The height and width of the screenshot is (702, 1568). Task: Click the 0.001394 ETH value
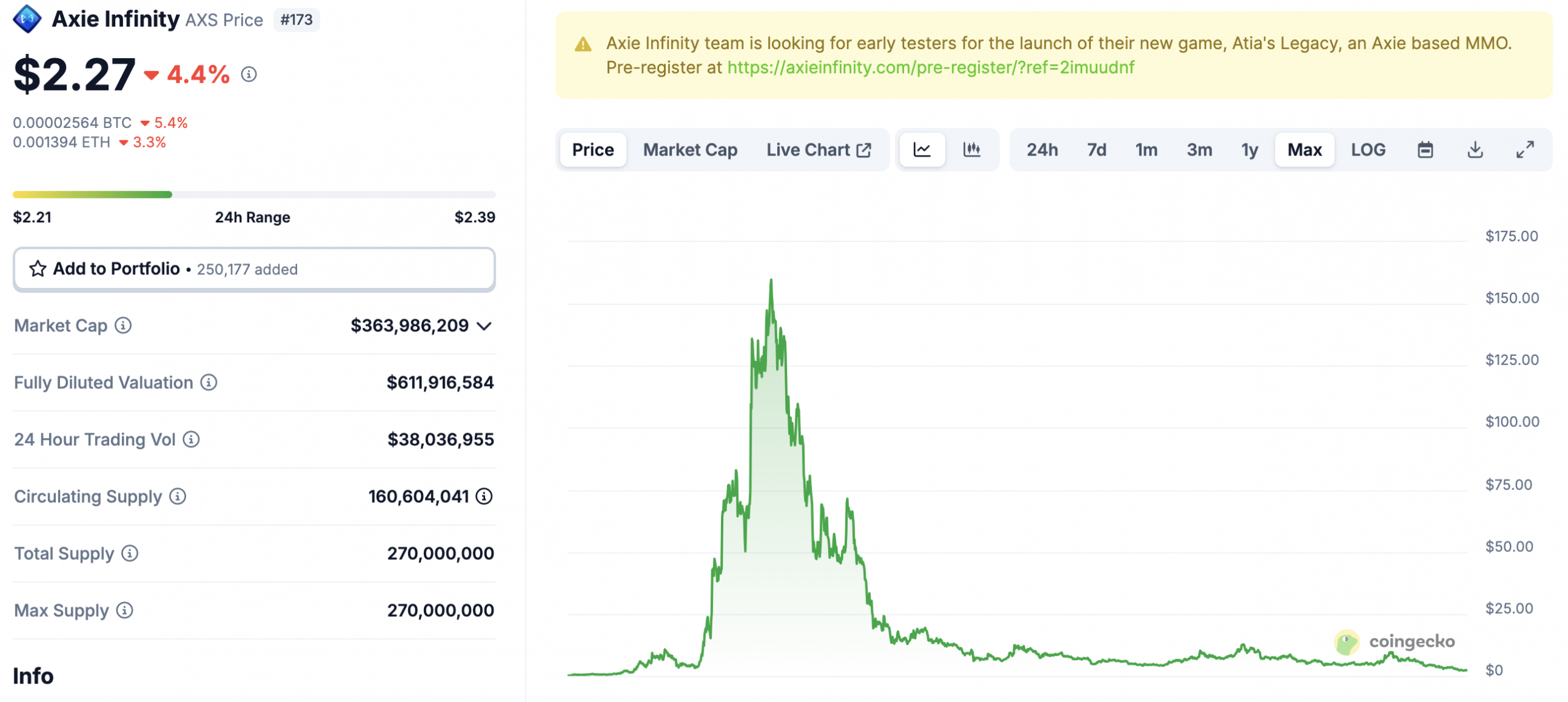pyautogui.click(x=61, y=142)
